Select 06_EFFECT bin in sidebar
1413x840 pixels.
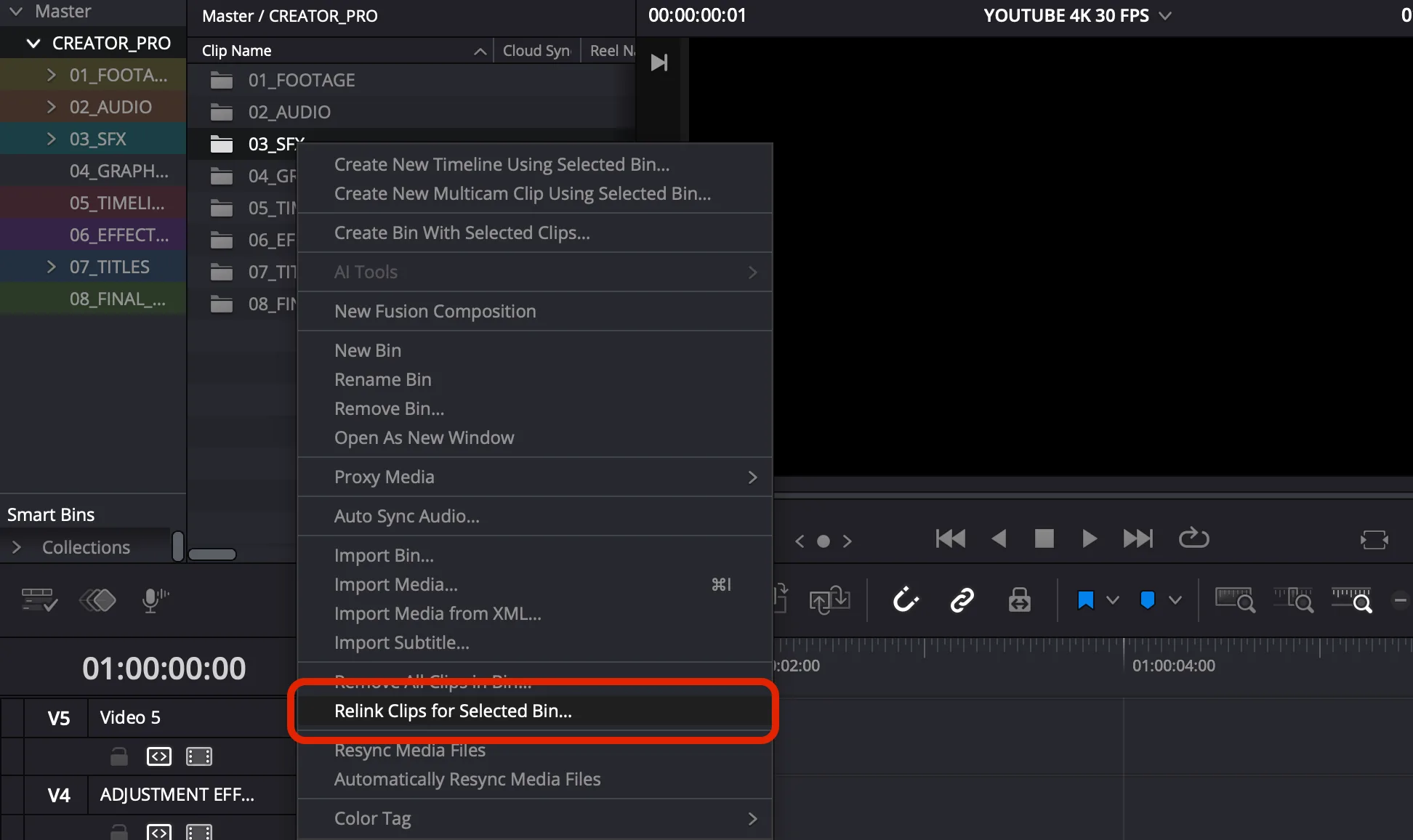tap(93, 235)
